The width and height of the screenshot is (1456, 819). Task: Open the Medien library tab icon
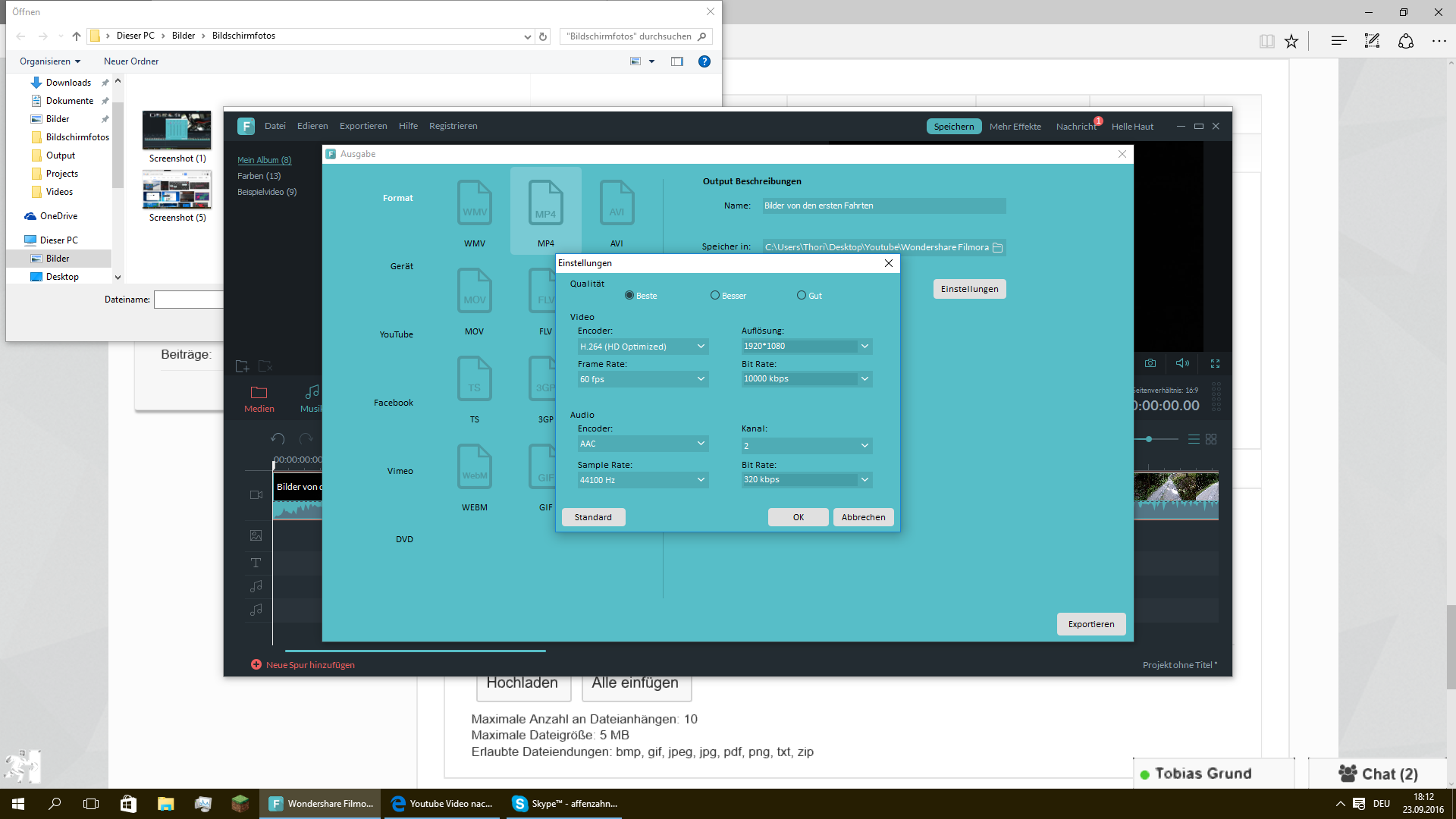coord(259,393)
